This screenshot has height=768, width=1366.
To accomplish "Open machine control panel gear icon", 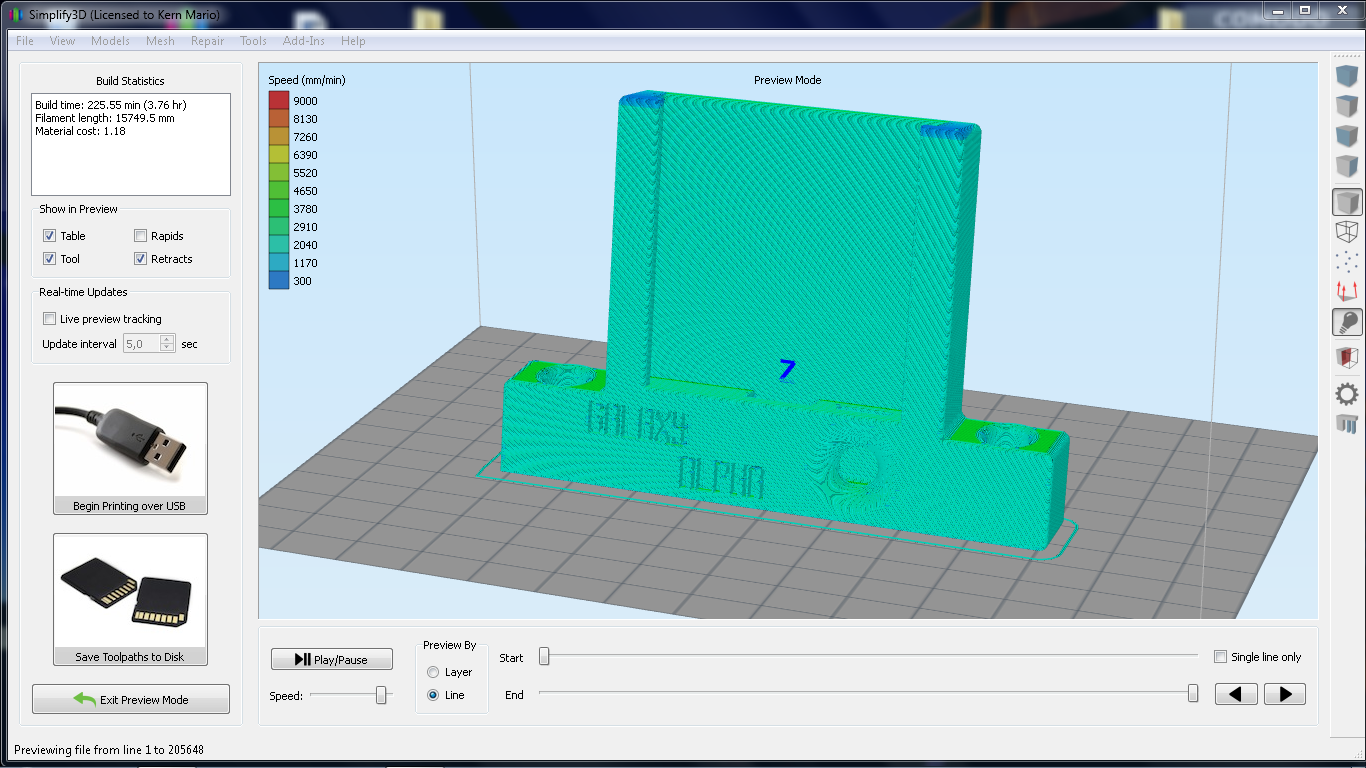I will click(1347, 393).
